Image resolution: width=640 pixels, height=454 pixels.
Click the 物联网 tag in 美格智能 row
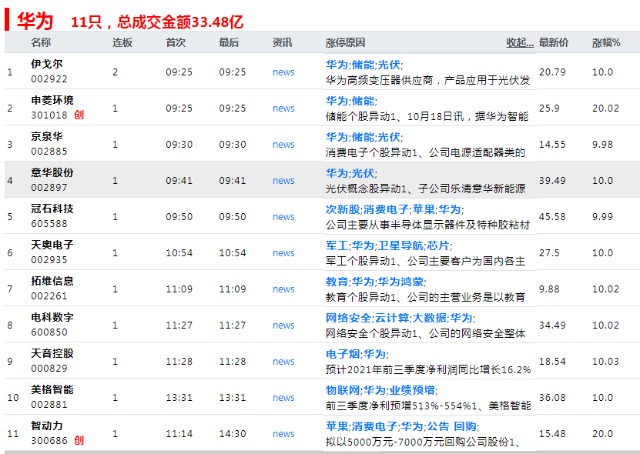point(342,390)
